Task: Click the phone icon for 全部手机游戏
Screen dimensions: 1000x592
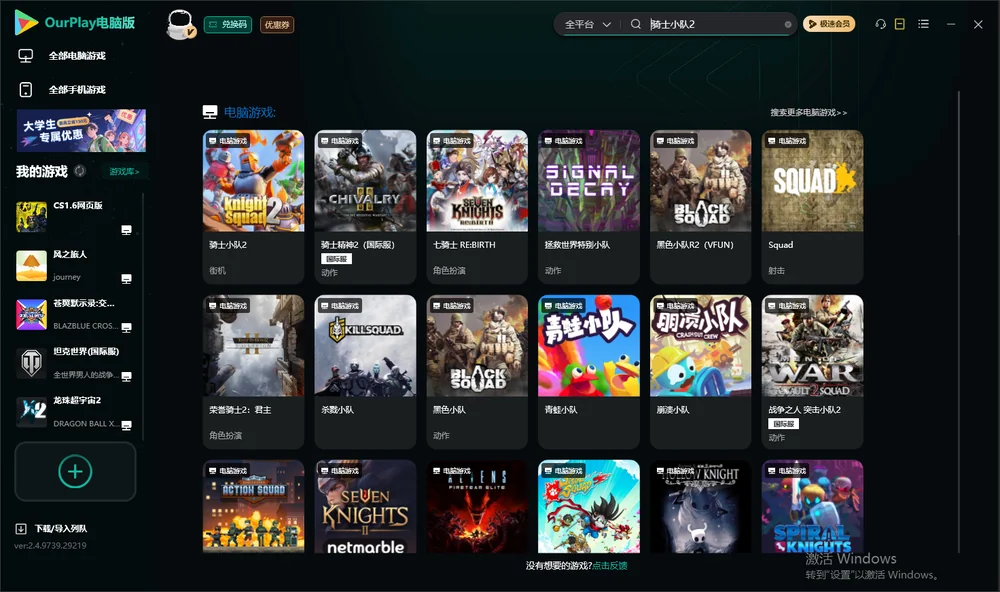Action: coord(26,89)
